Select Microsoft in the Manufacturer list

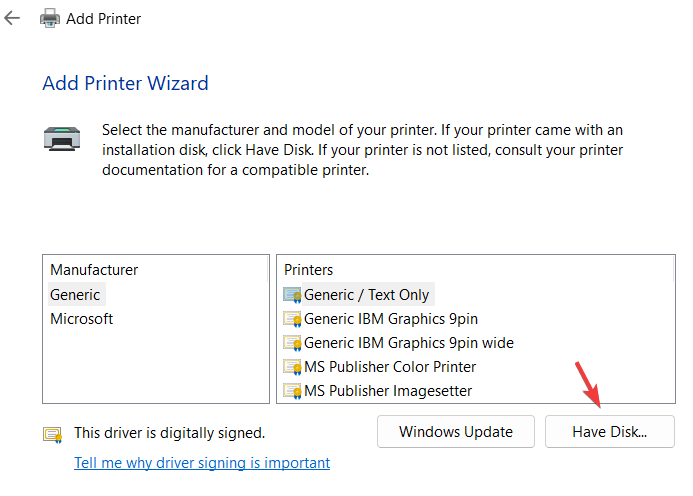point(82,319)
